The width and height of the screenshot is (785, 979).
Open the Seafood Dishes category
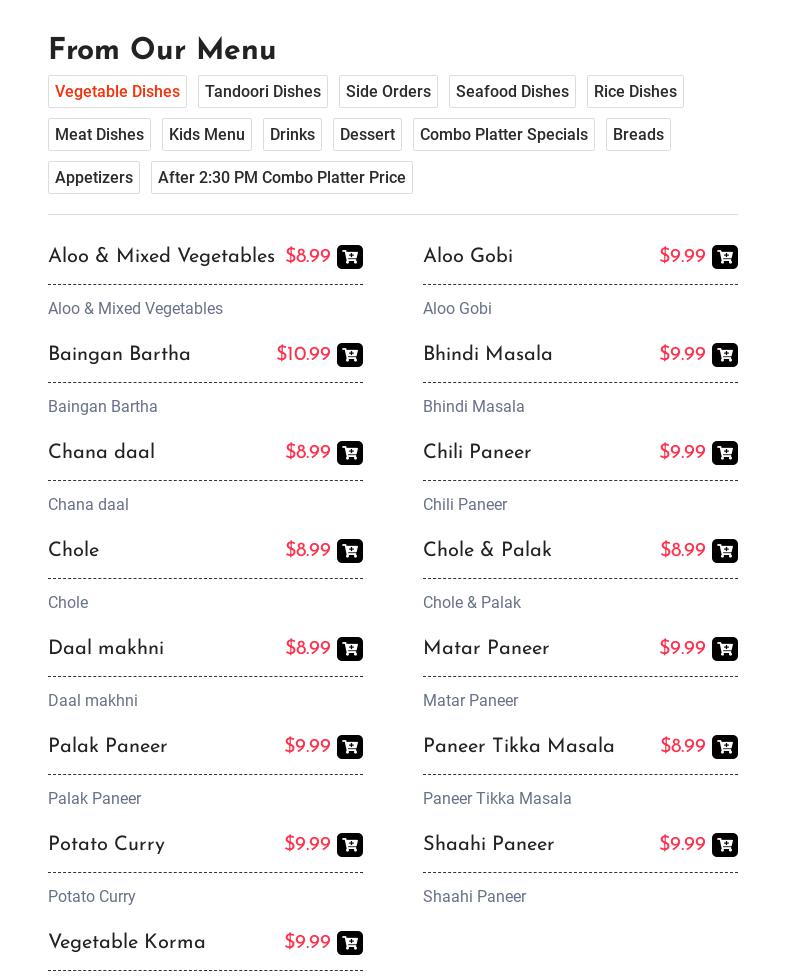pyautogui.click(x=512, y=91)
